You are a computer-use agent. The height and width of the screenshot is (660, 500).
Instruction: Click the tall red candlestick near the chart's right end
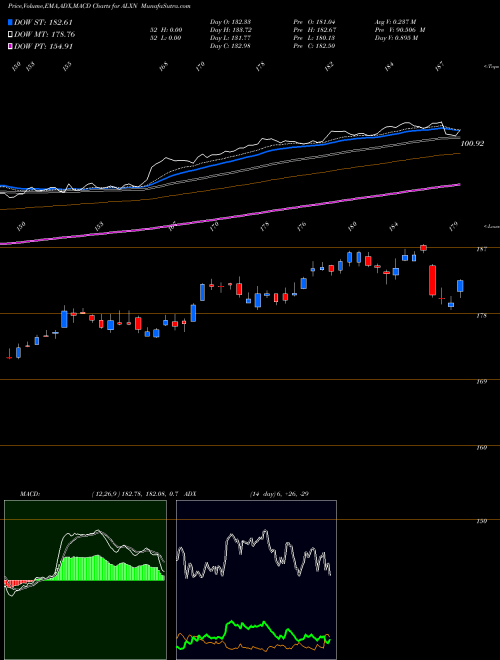tap(432, 280)
